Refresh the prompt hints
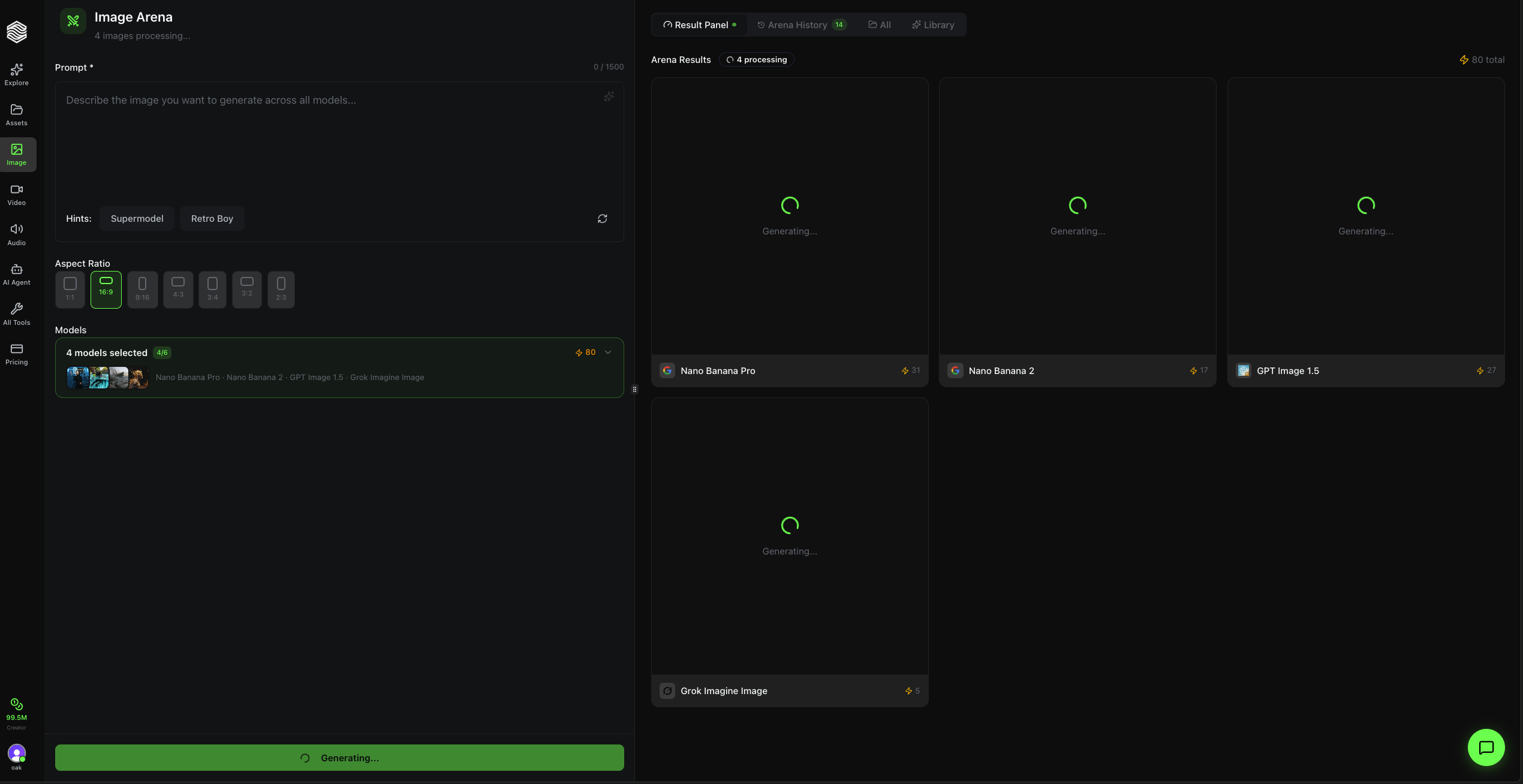Image resolution: width=1523 pixels, height=784 pixels. tap(603, 218)
